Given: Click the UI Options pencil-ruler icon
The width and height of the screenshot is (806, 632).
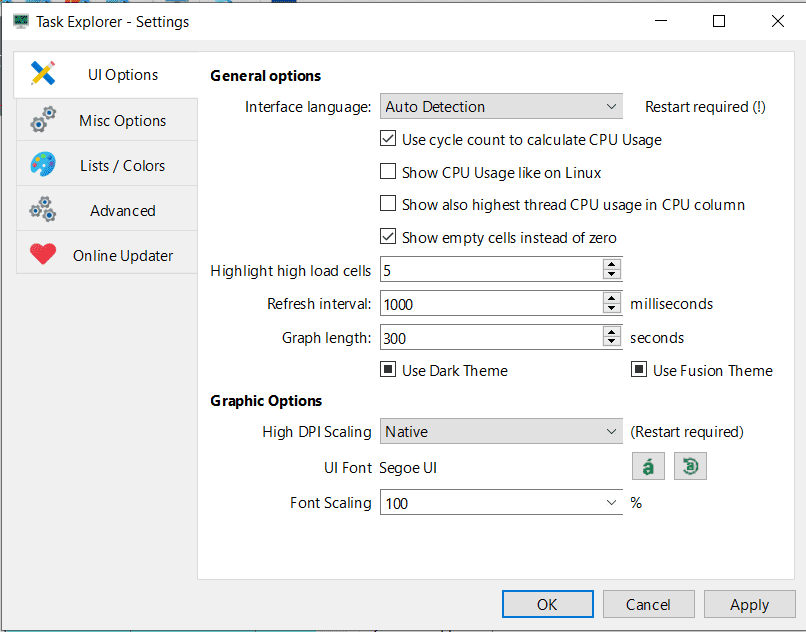Looking at the screenshot, I should 43,74.
